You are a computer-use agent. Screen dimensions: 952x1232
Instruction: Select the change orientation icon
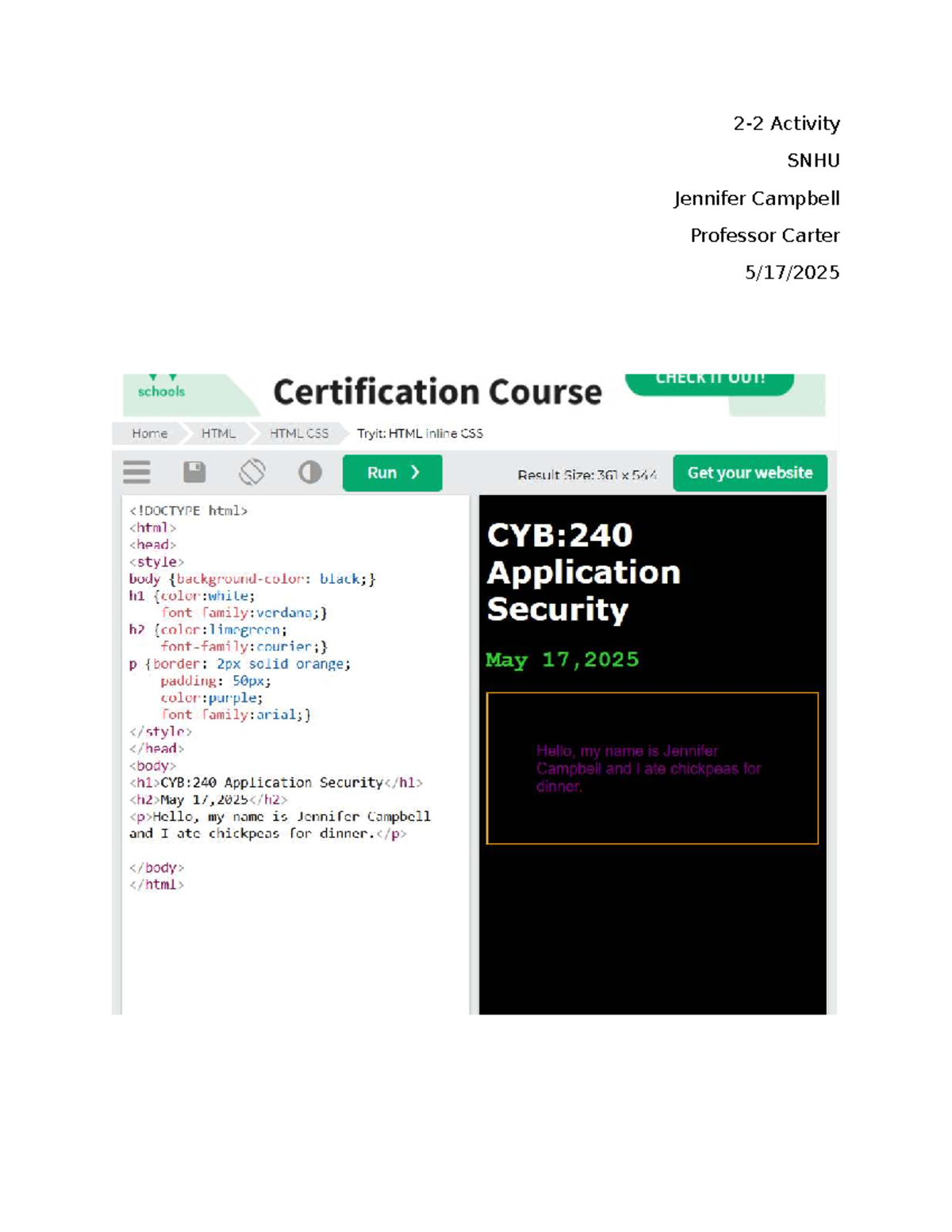click(251, 471)
